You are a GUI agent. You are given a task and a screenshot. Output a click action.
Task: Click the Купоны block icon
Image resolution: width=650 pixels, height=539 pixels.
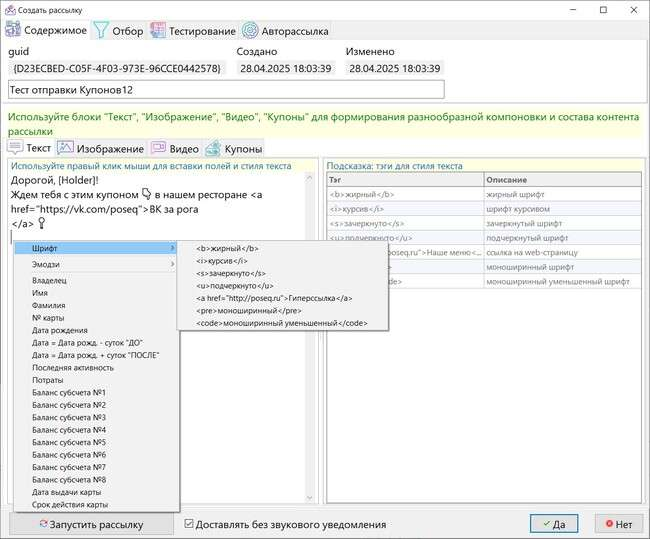pyautogui.click(x=213, y=148)
